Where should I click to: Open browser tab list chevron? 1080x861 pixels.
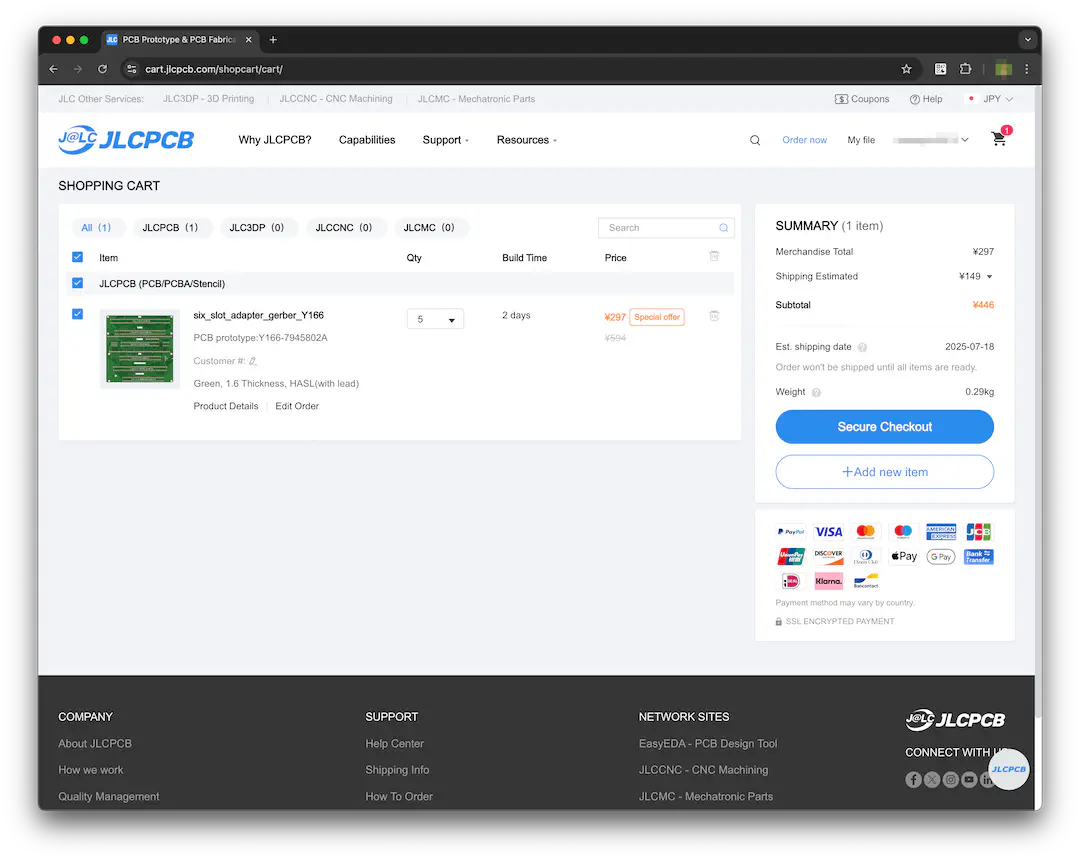[x=1028, y=40]
